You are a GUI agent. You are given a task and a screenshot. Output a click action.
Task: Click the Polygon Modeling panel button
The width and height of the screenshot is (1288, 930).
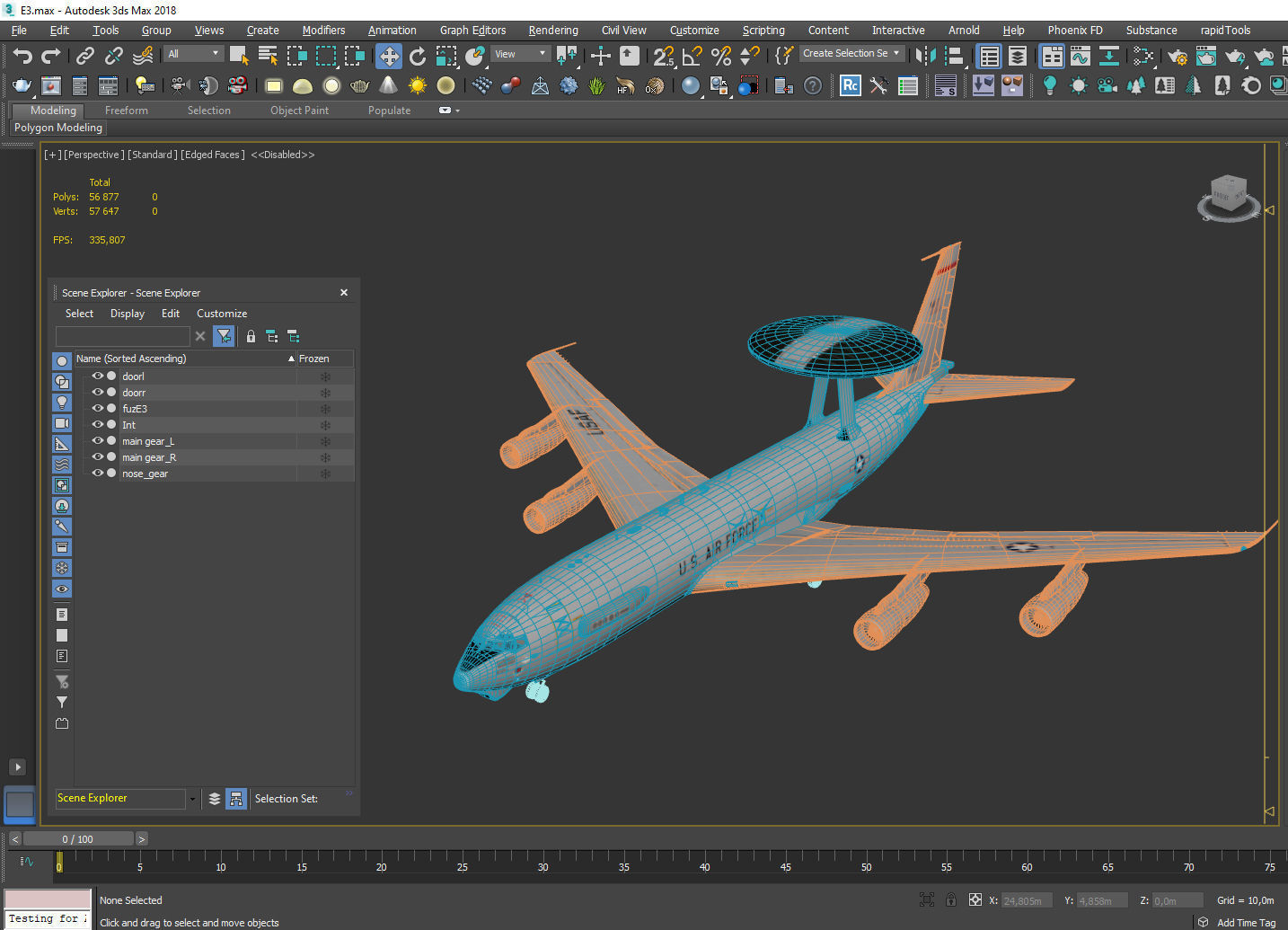click(x=58, y=128)
